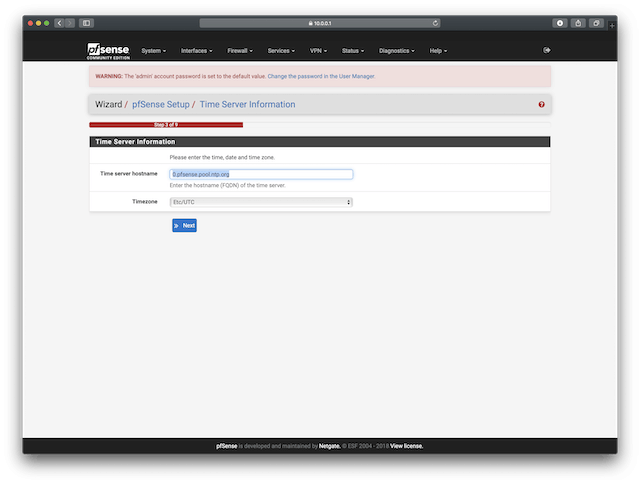Click the Next button
640x484 pixels.
[184, 225]
